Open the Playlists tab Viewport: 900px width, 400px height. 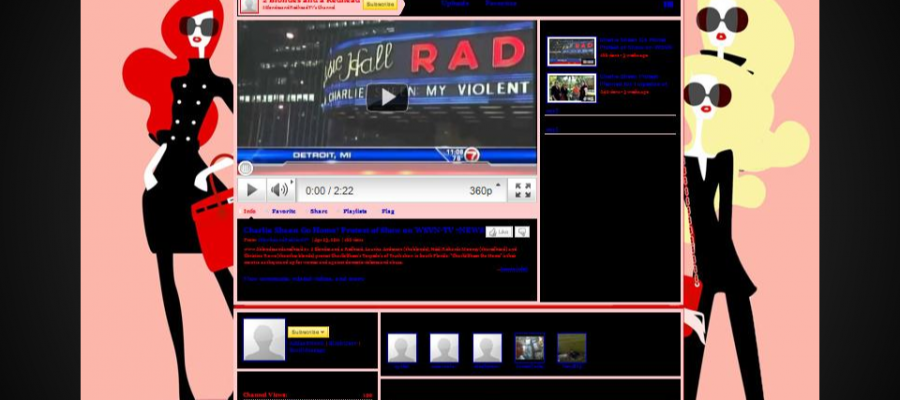[x=355, y=211]
